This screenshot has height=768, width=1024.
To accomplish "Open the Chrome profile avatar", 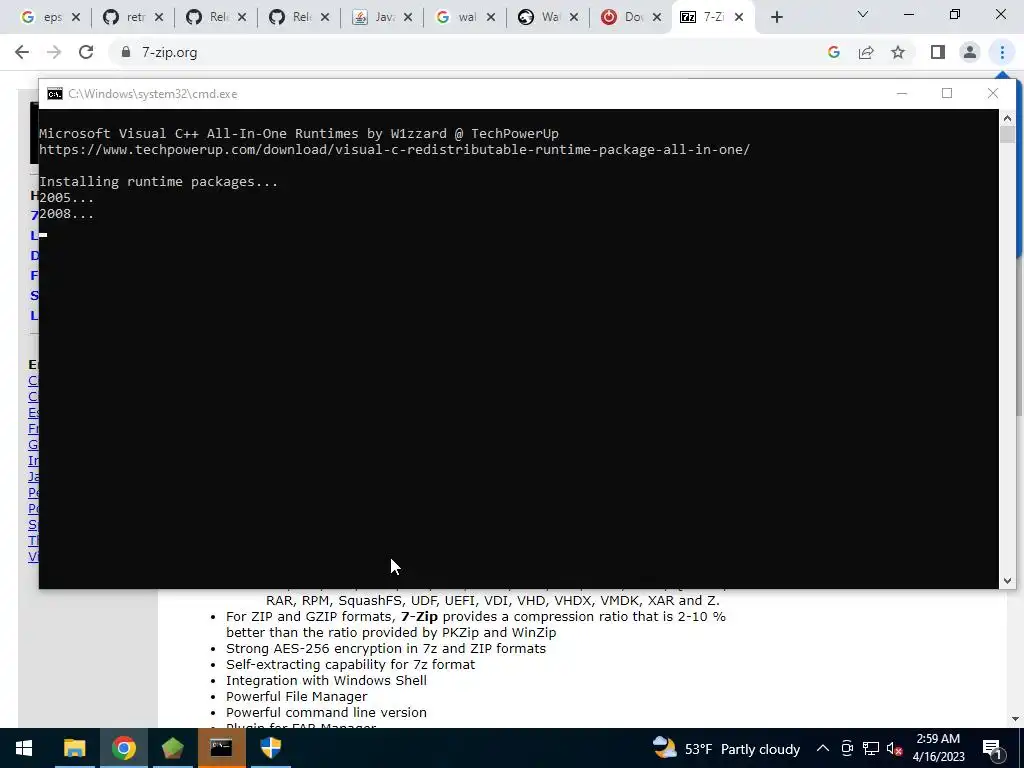I will [970, 52].
